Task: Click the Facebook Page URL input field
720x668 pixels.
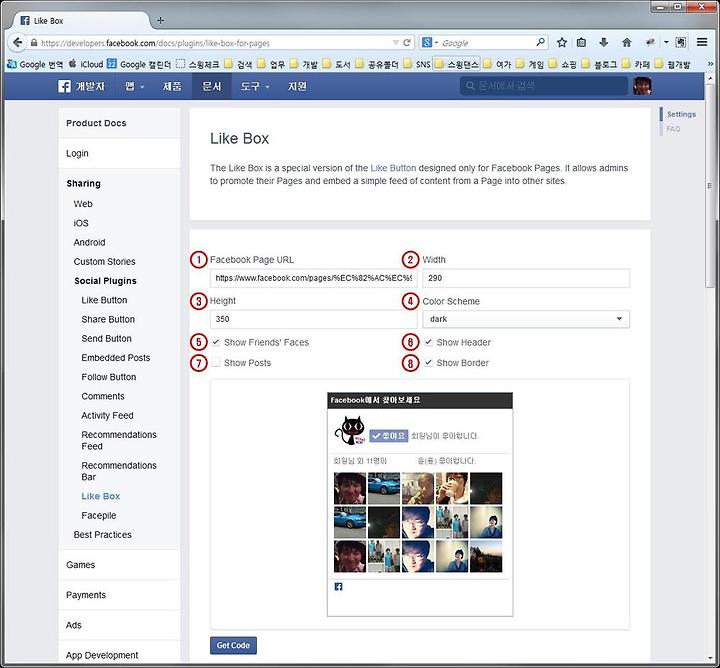Action: (314, 278)
